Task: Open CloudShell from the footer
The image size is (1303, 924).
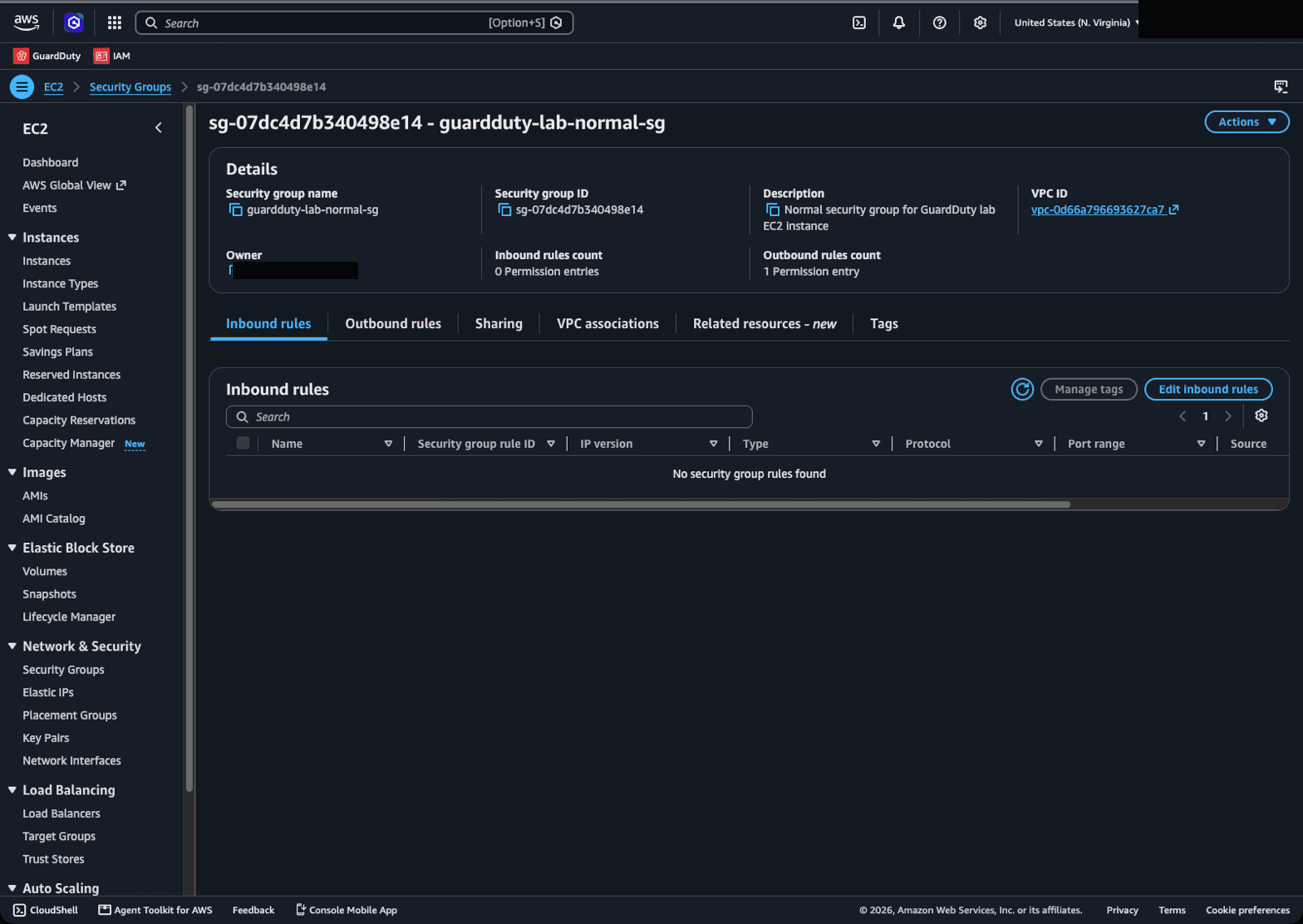Action: 46,910
